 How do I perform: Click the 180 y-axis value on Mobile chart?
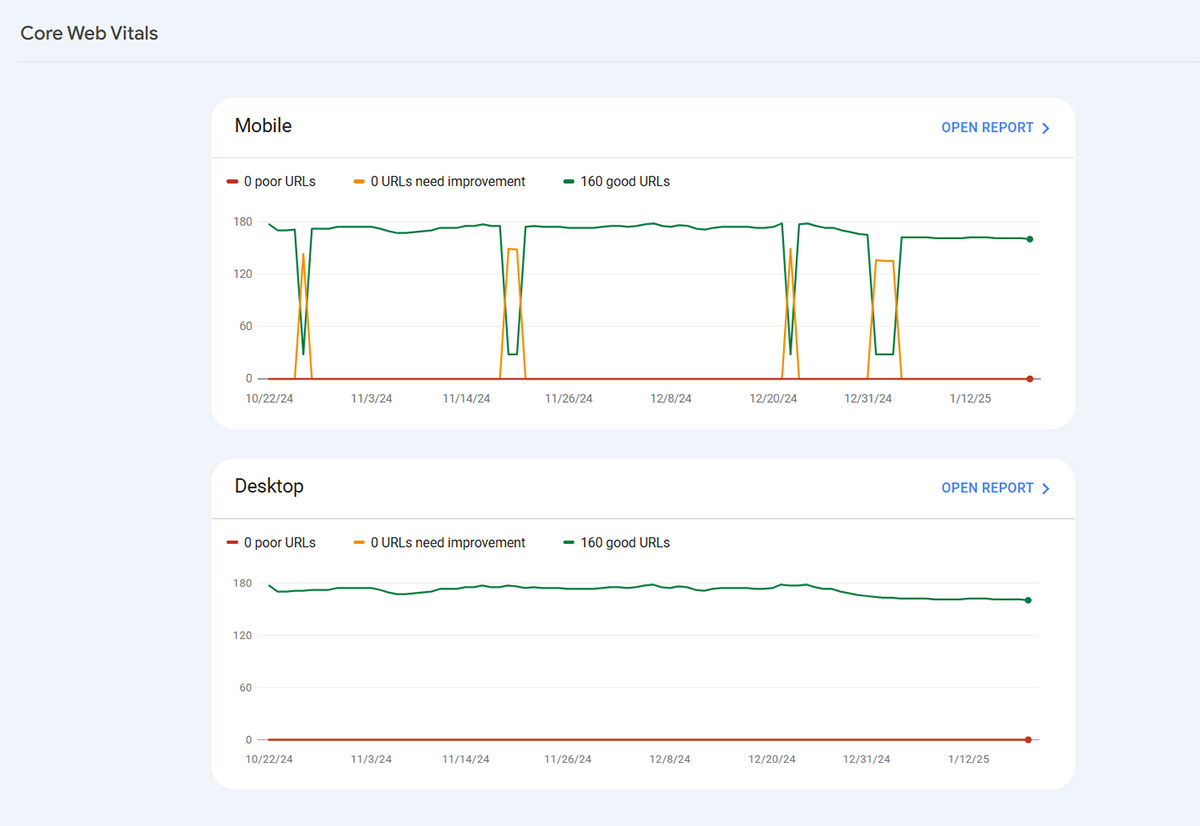tap(243, 222)
